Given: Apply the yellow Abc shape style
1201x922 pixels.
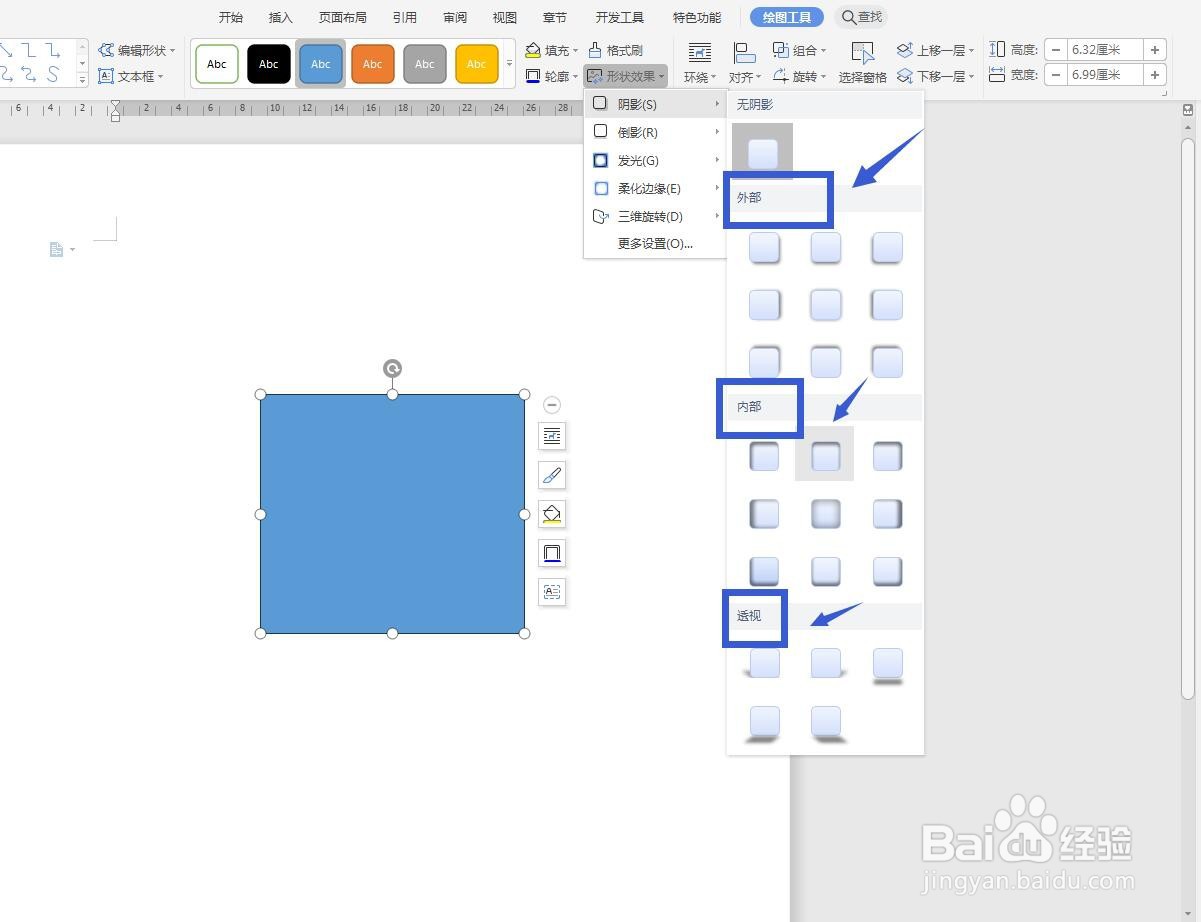Looking at the screenshot, I should [477, 64].
